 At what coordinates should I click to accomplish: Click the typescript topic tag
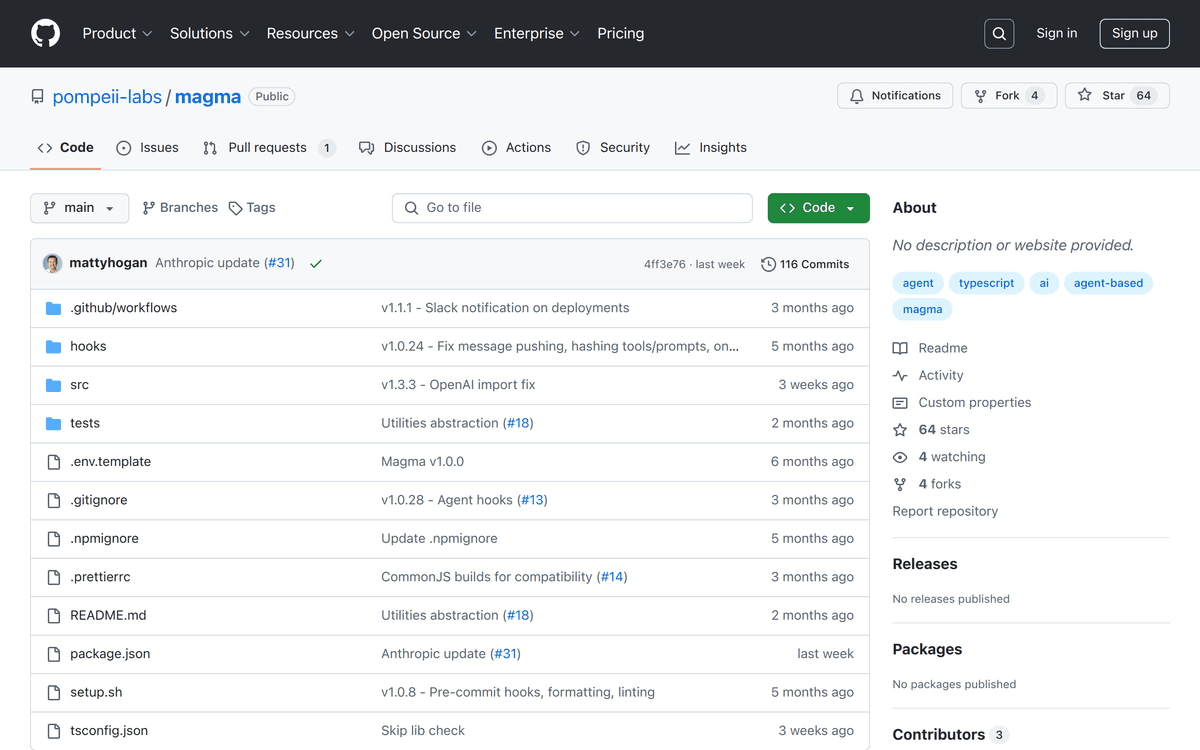(x=986, y=283)
